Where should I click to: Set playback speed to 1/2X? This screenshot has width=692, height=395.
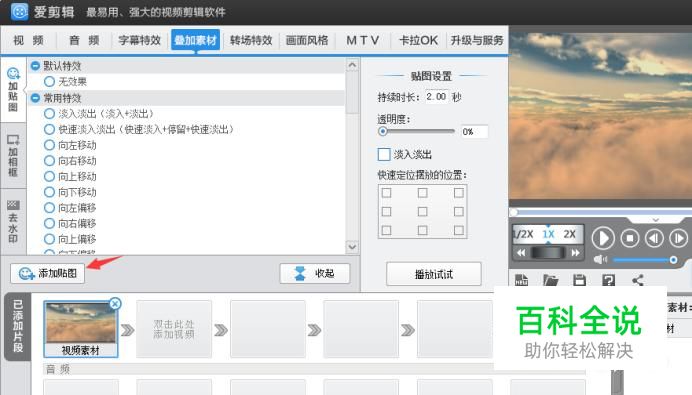pyautogui.click(x=523, y=234)
